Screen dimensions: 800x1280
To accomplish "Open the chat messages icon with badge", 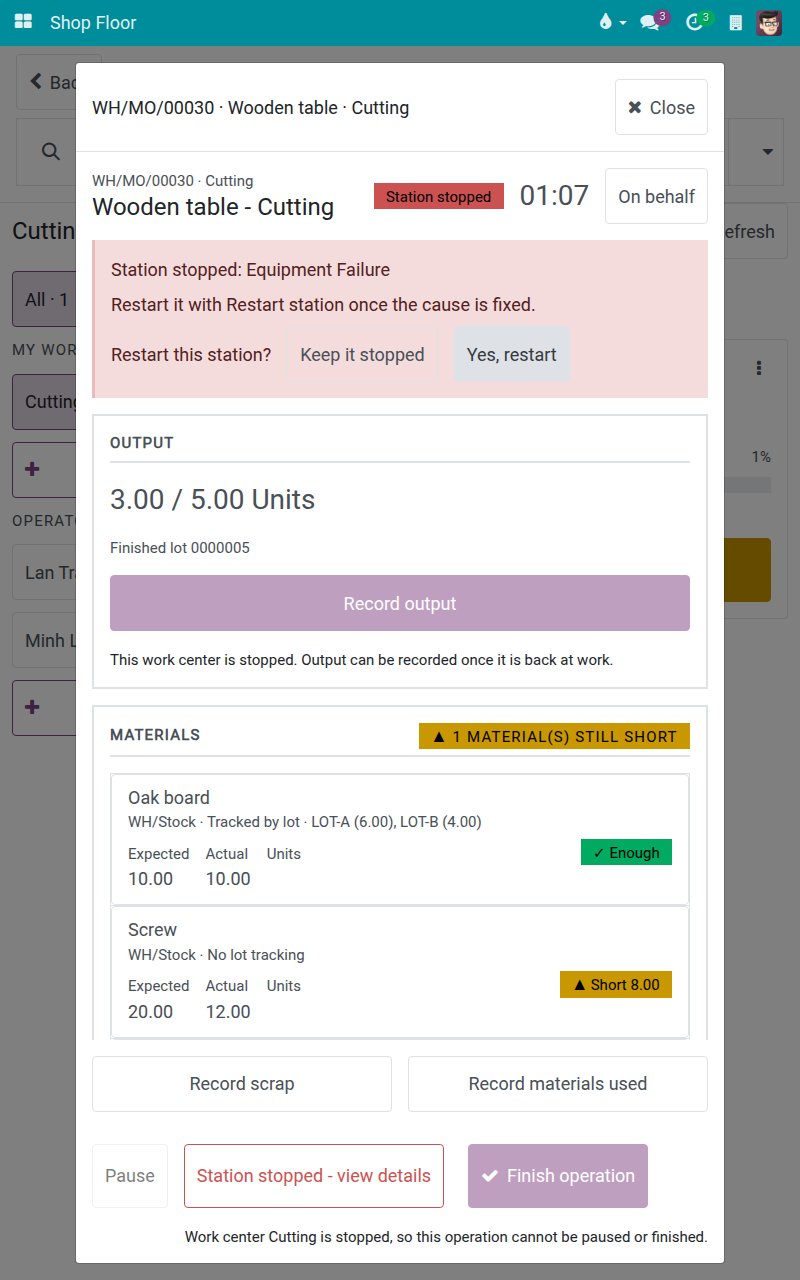I will pos(651,22).
